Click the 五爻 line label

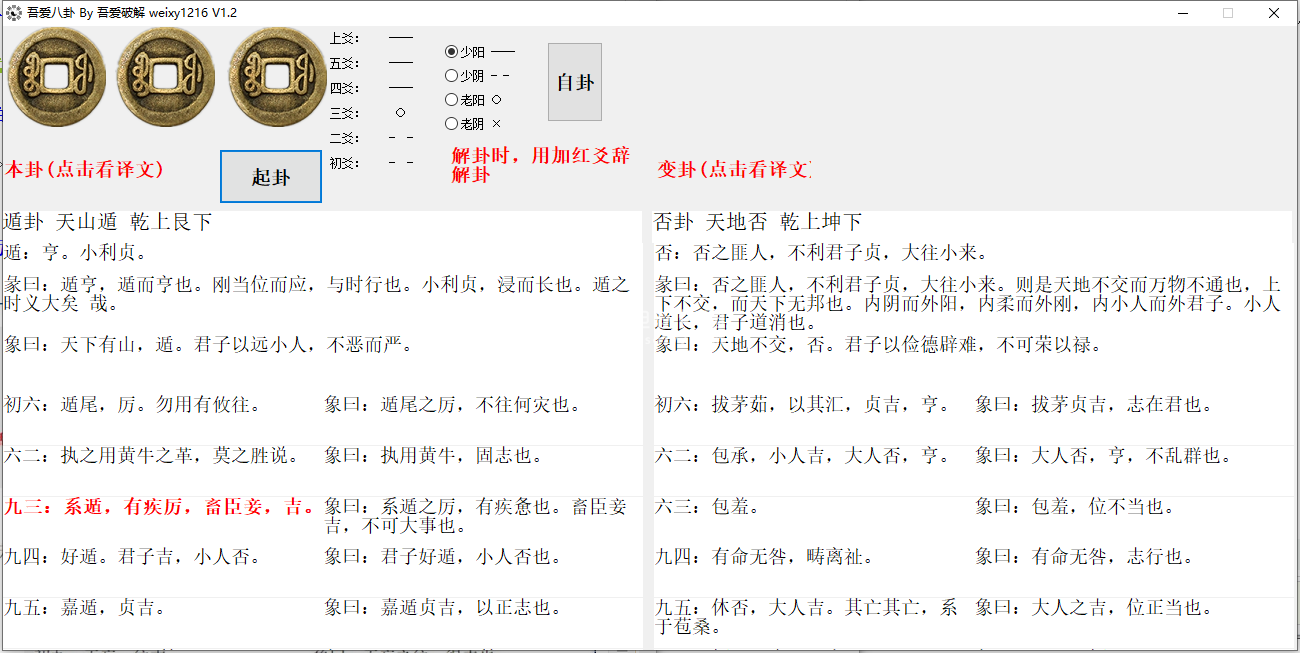(x=343, y=63)
